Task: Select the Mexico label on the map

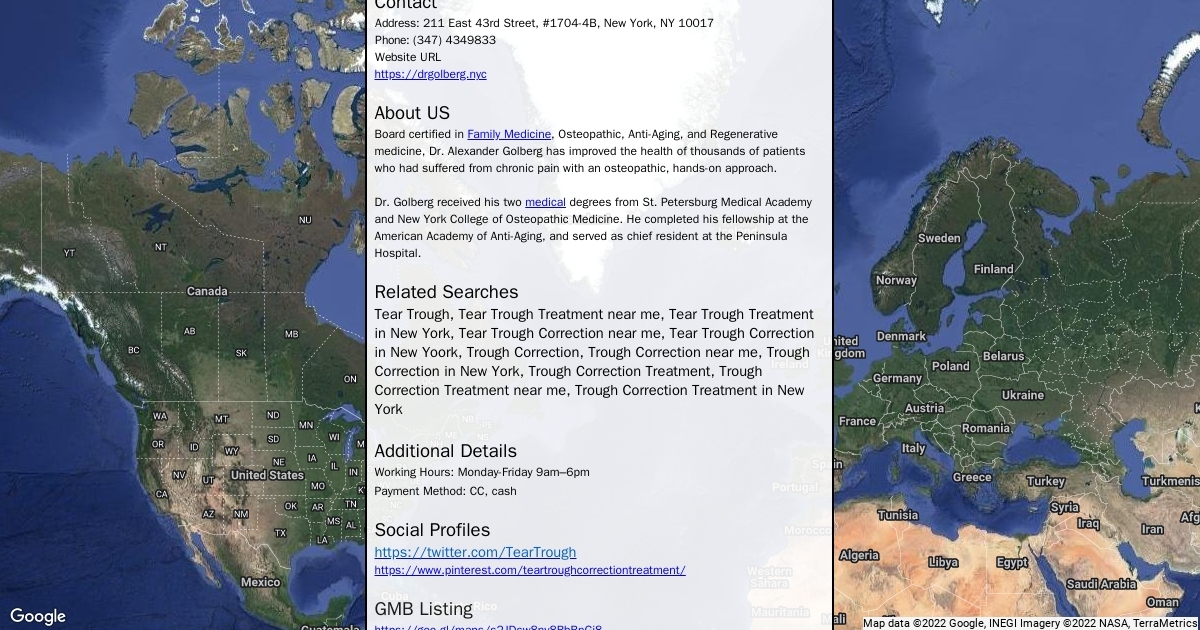Action: coord(260,582)
